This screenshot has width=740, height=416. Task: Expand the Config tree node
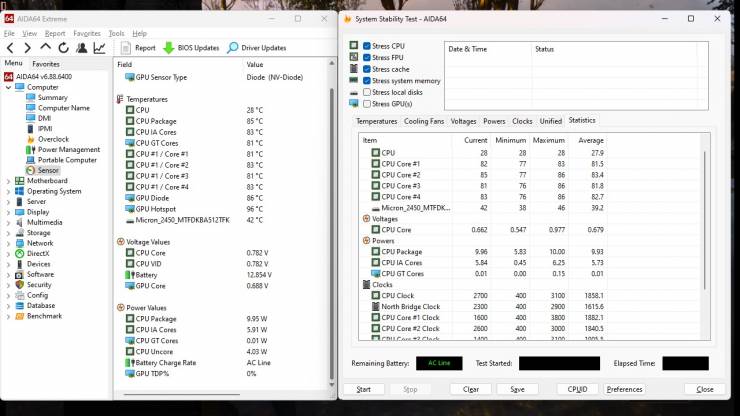tap(8, 295)
